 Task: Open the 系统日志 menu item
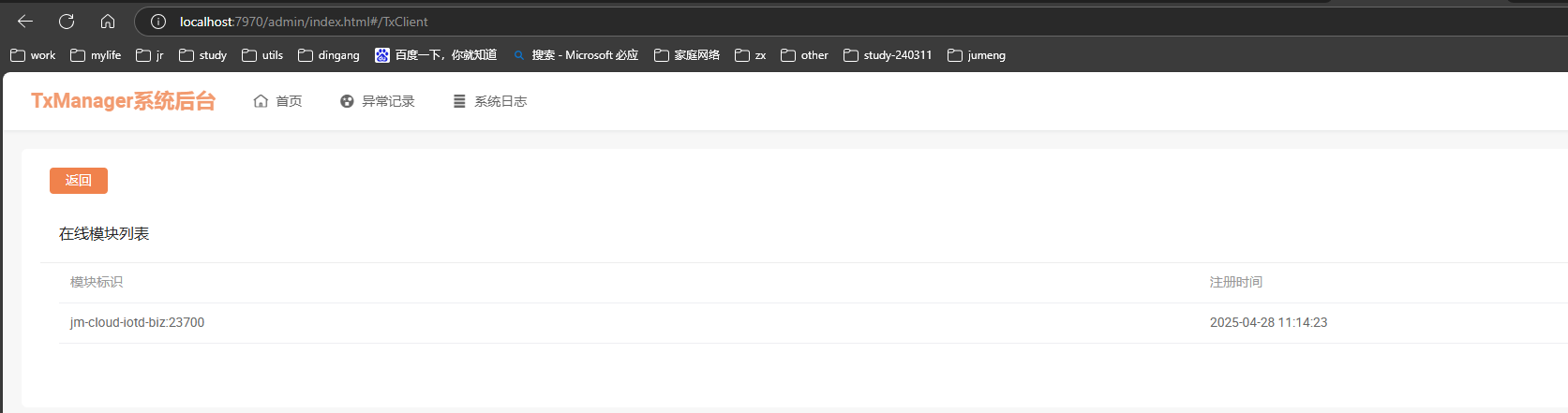(500, 101)
